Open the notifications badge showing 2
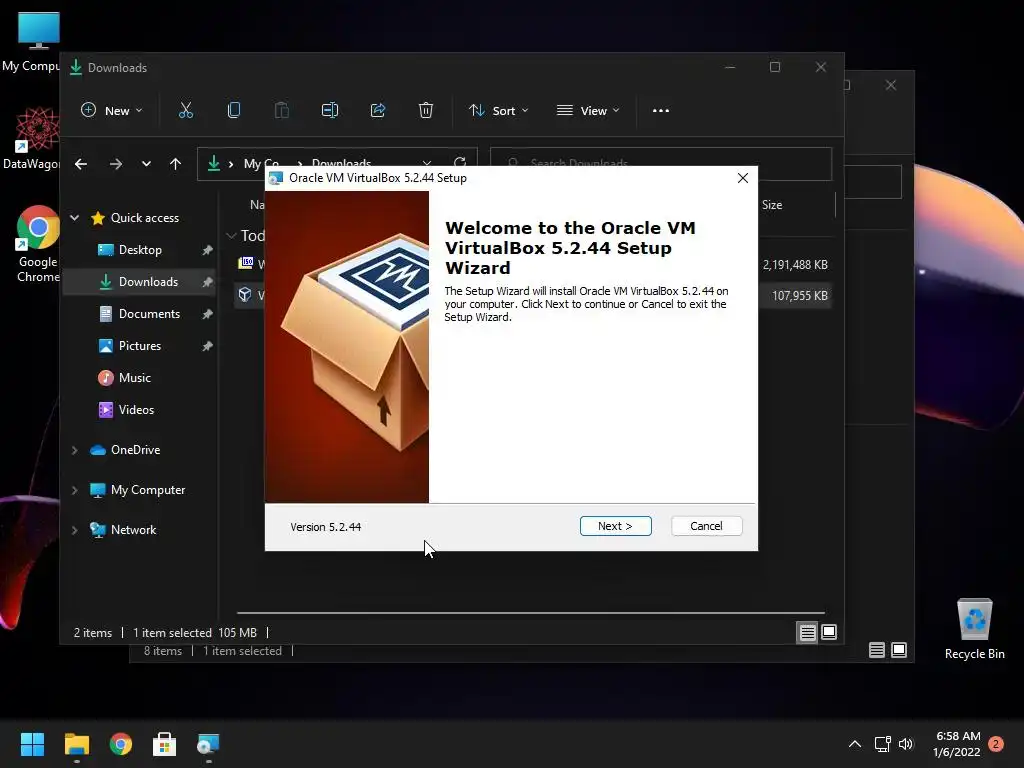This screenshot has width=1024, height=768. 996,744
